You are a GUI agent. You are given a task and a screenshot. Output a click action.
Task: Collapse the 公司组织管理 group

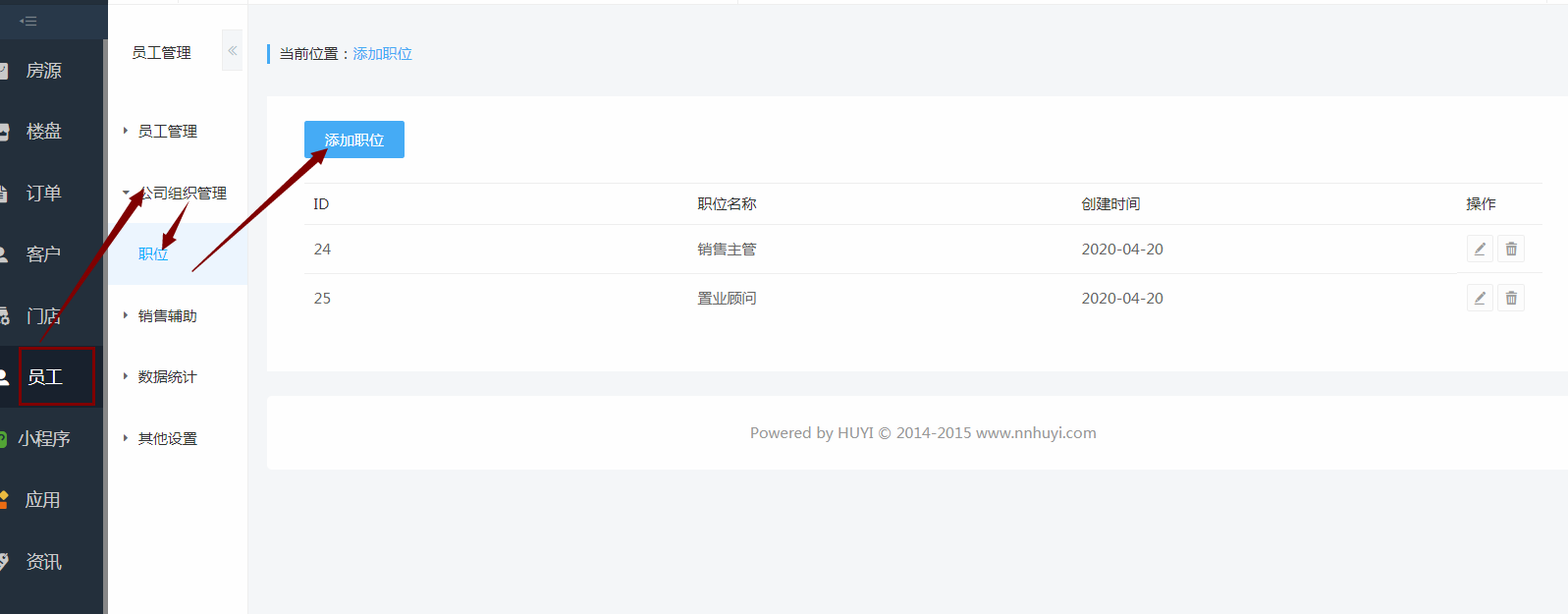[183, 194]
